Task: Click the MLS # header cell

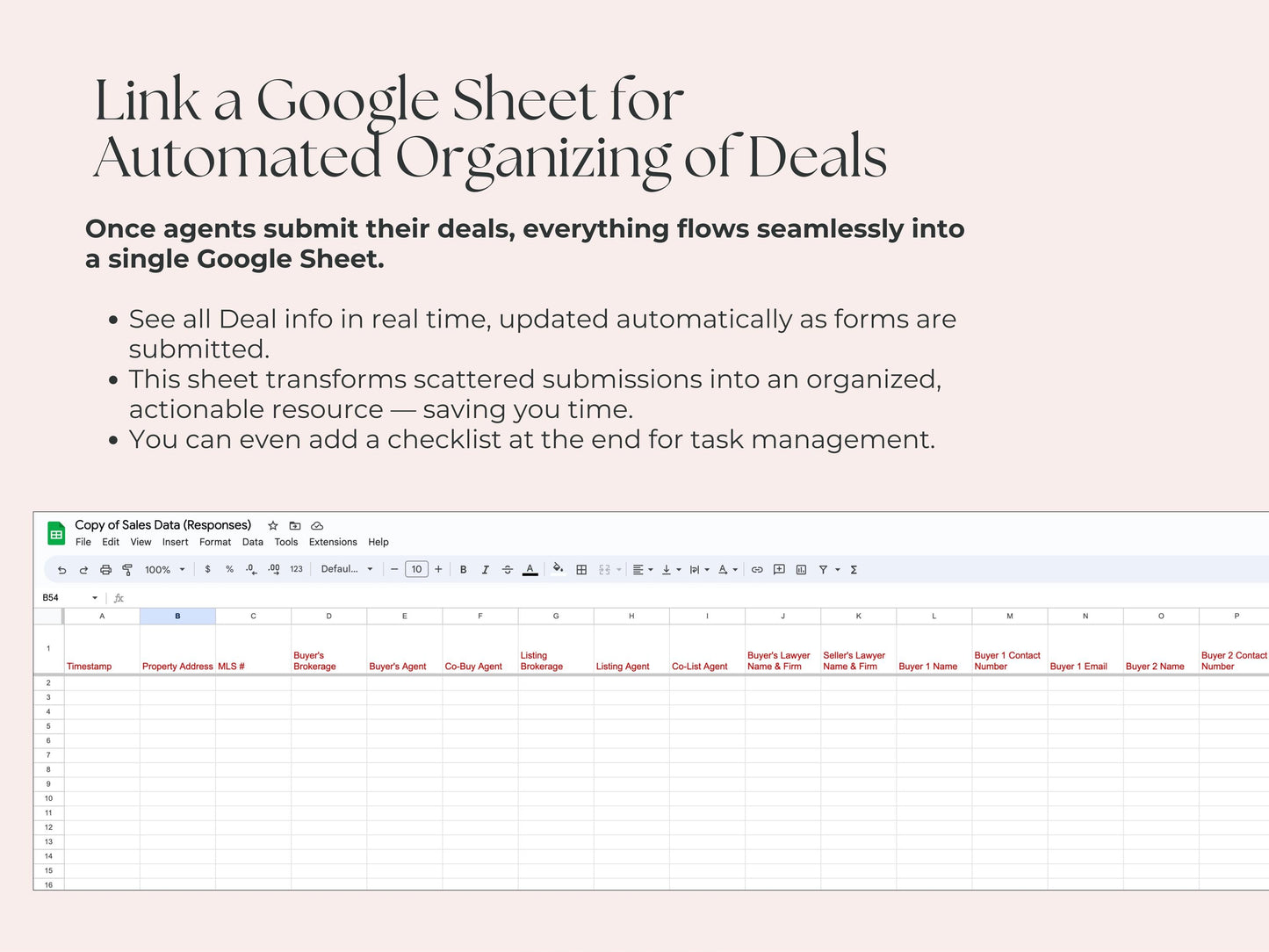Action: coord(253,650)
